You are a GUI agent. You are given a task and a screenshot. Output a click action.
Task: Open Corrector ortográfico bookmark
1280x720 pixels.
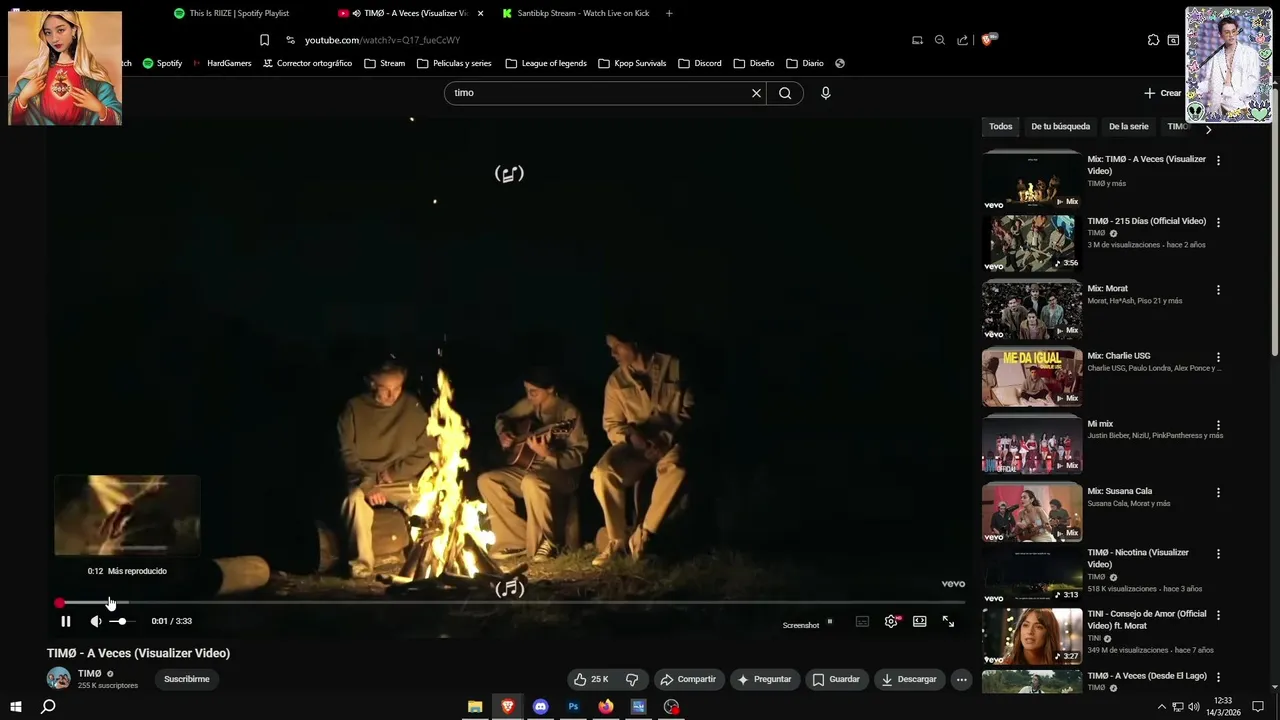(307, 63)
